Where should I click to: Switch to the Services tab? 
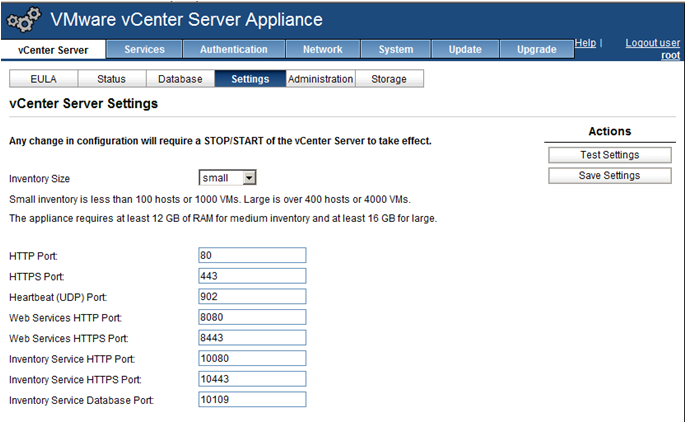pos(144,50)
